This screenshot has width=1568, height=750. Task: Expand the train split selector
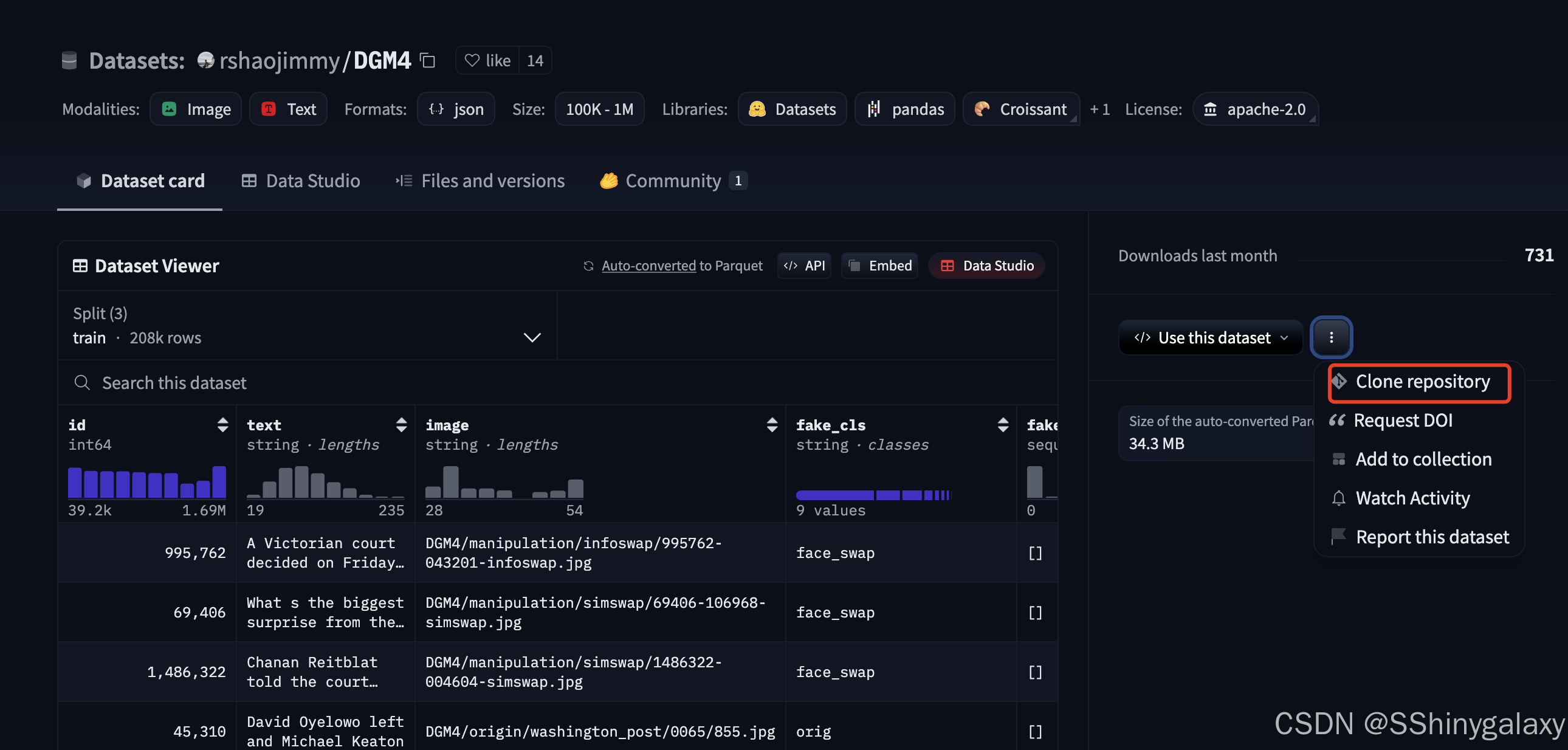click(x=531, y=337)
